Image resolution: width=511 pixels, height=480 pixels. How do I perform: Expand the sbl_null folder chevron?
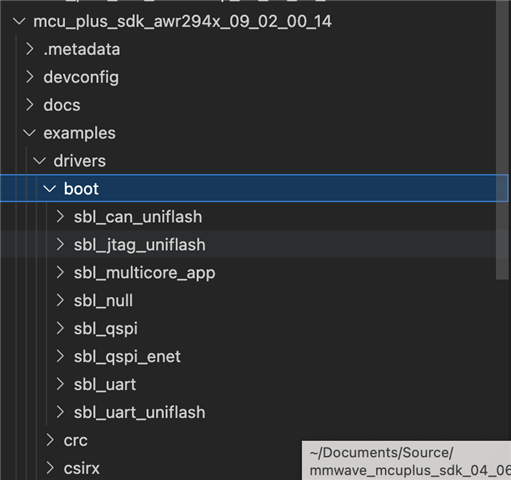60,300
